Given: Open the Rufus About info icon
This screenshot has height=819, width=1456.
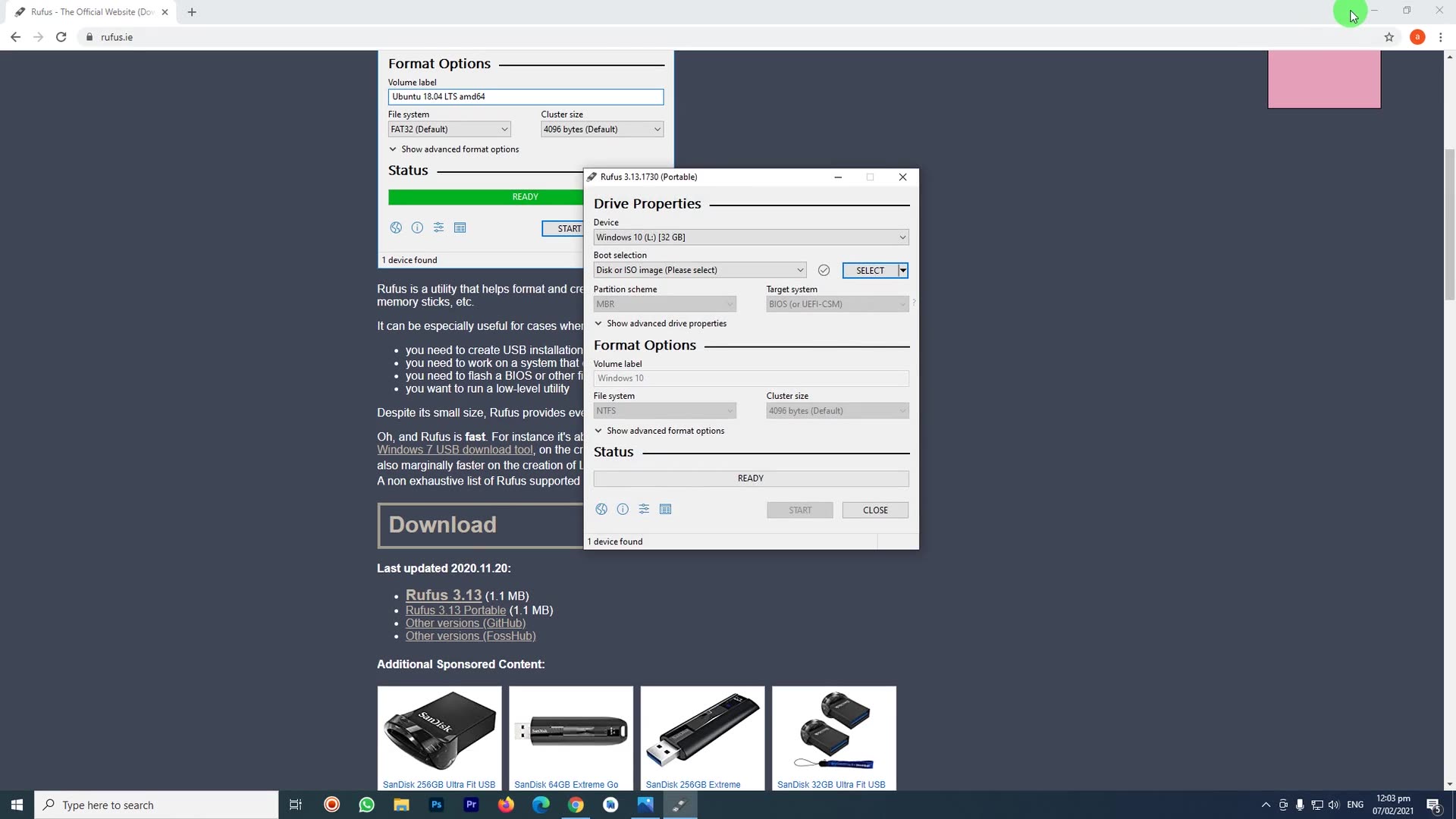Looking at the screenshot, I should 623,510.
